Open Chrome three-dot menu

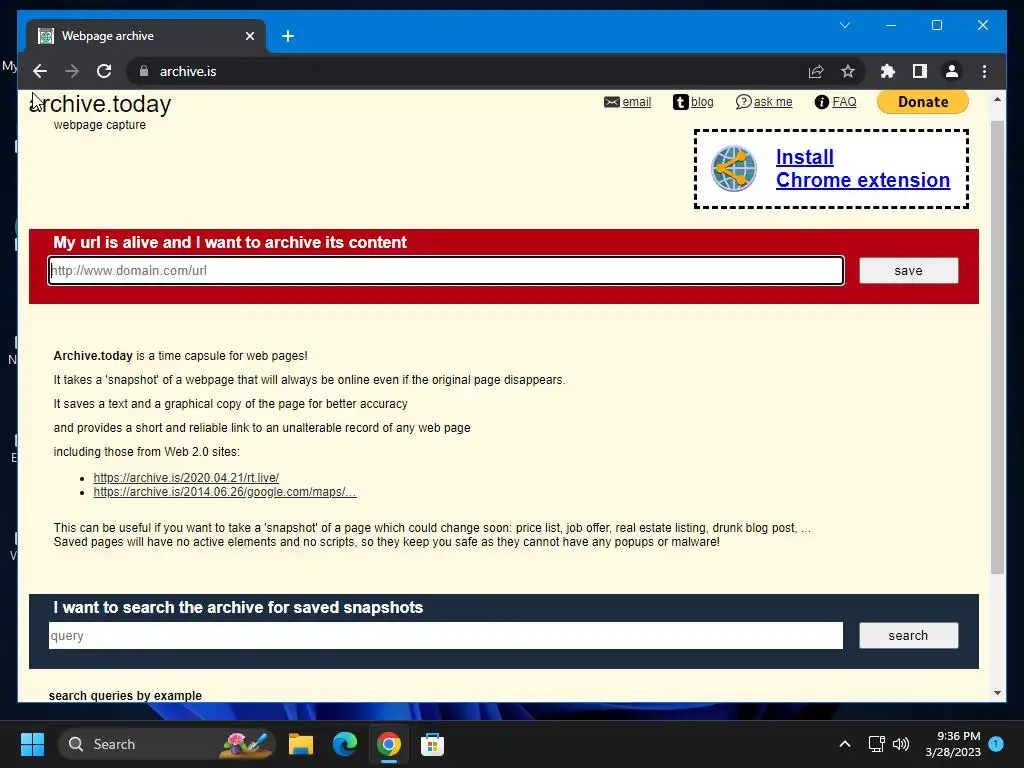coord(984,71)
